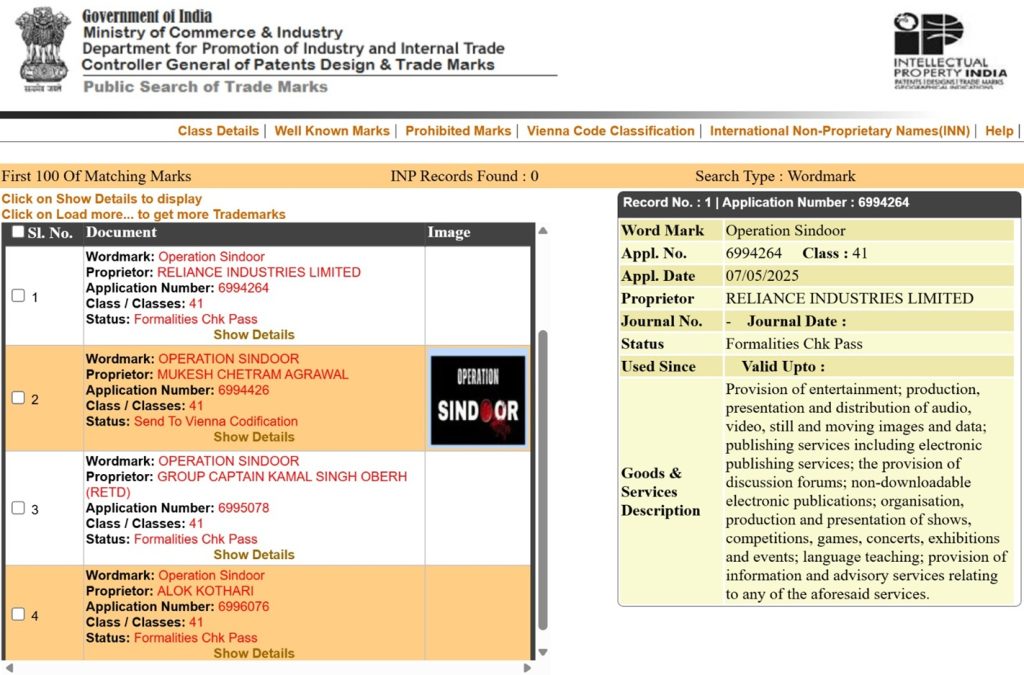Image resolution: width=1024 pixels, height=675 pixels.
Task: Click the vertical scrollbar up arrow
Action: [542, 230]
